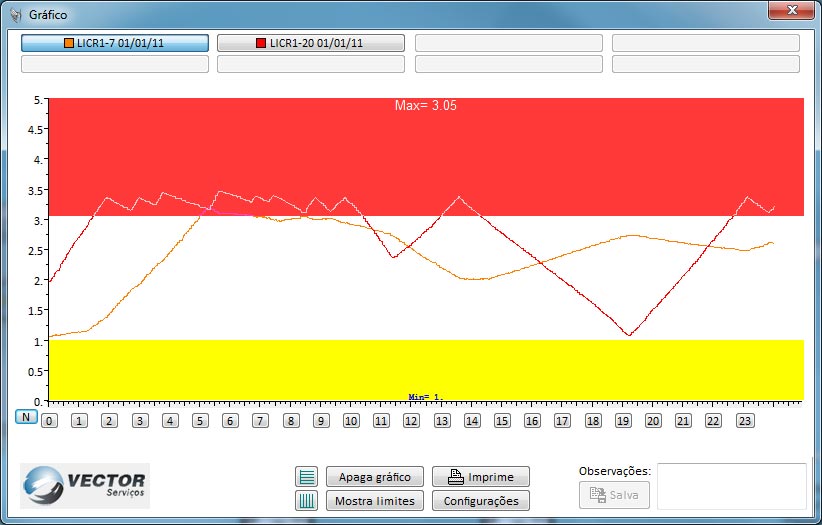Select the LICR1-7 01/01/11 series button
Screen dimensions: 822x525
115,44
